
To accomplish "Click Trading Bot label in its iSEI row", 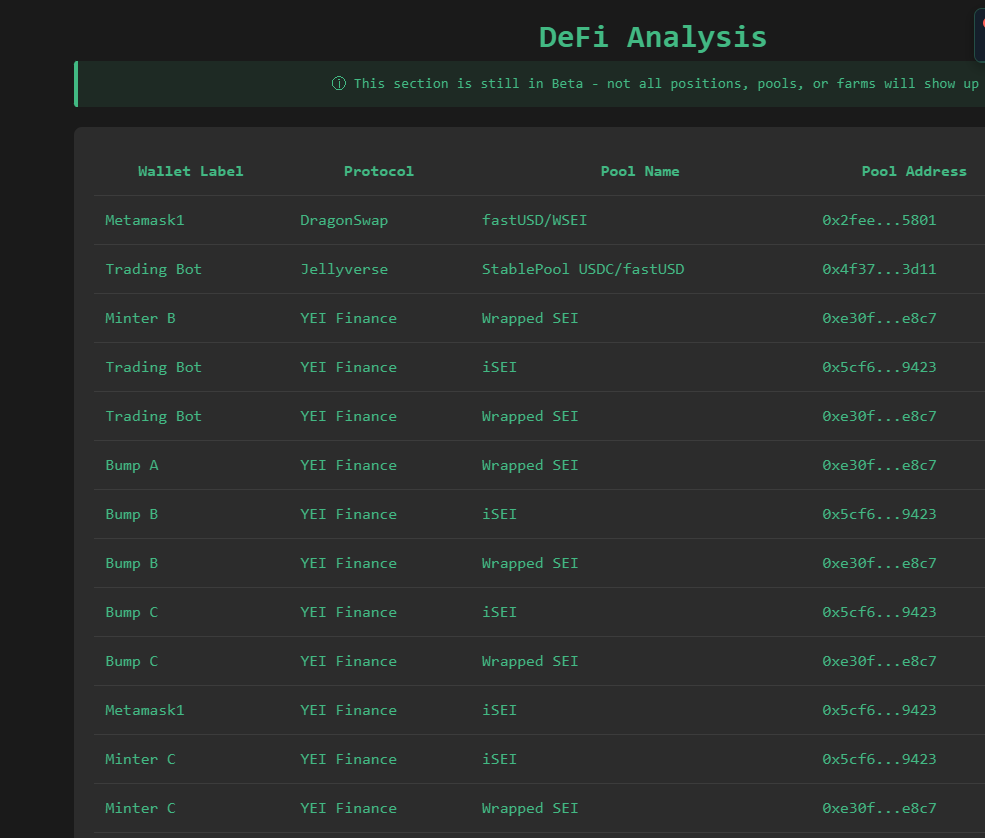I will (x=153, y=367).
